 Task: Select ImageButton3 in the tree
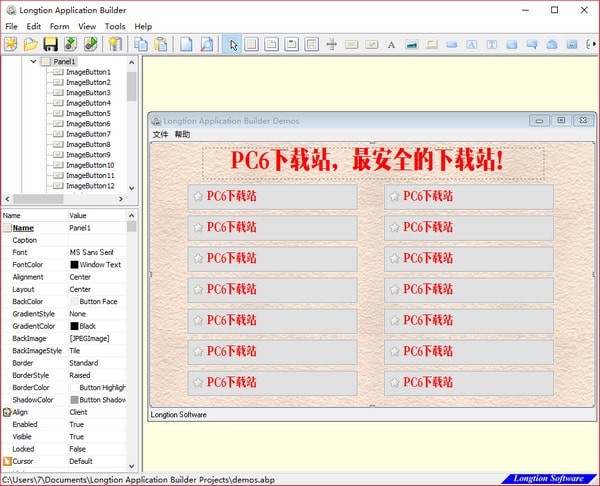(x=88, y=93)
